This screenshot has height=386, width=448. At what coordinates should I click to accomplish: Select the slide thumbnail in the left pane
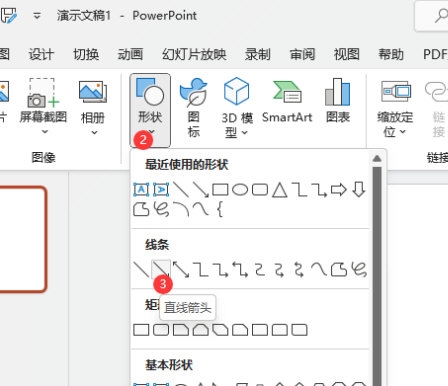pyautogui.click(x=22, y=239)
